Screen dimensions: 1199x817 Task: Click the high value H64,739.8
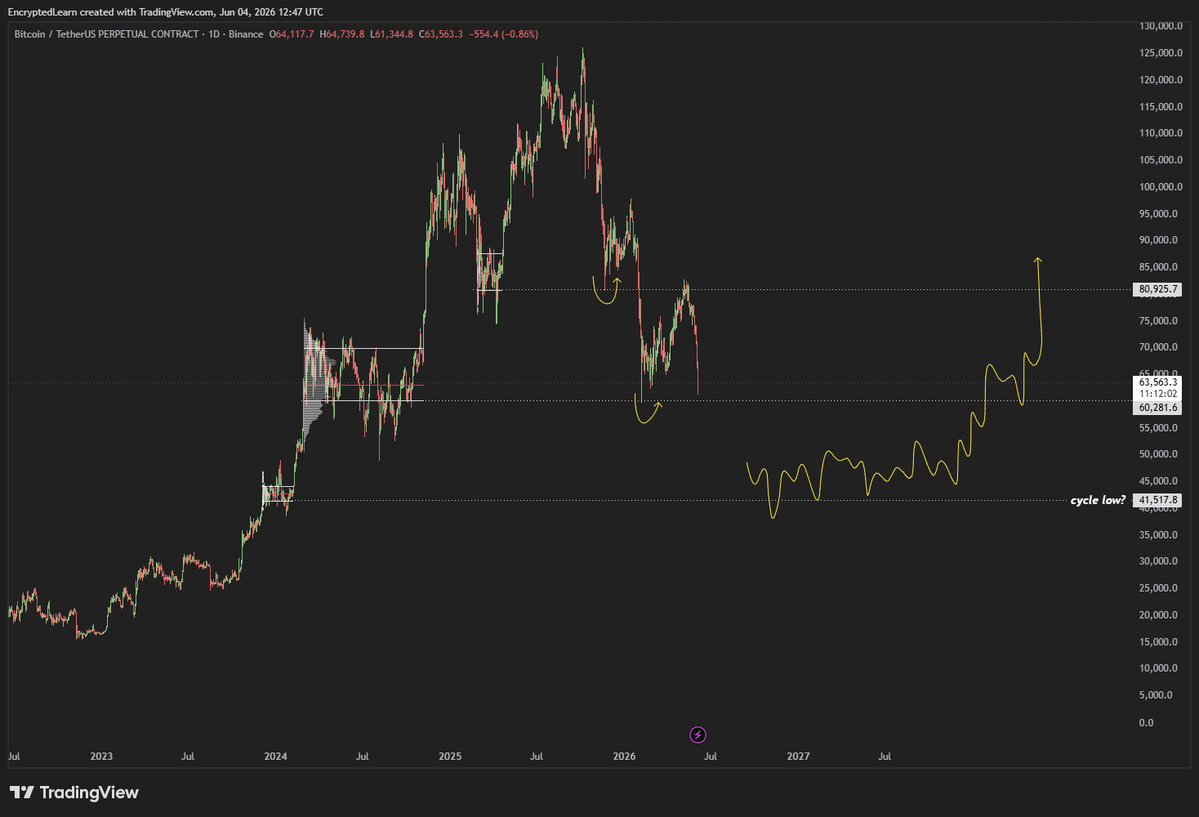[x=342, y=34]
